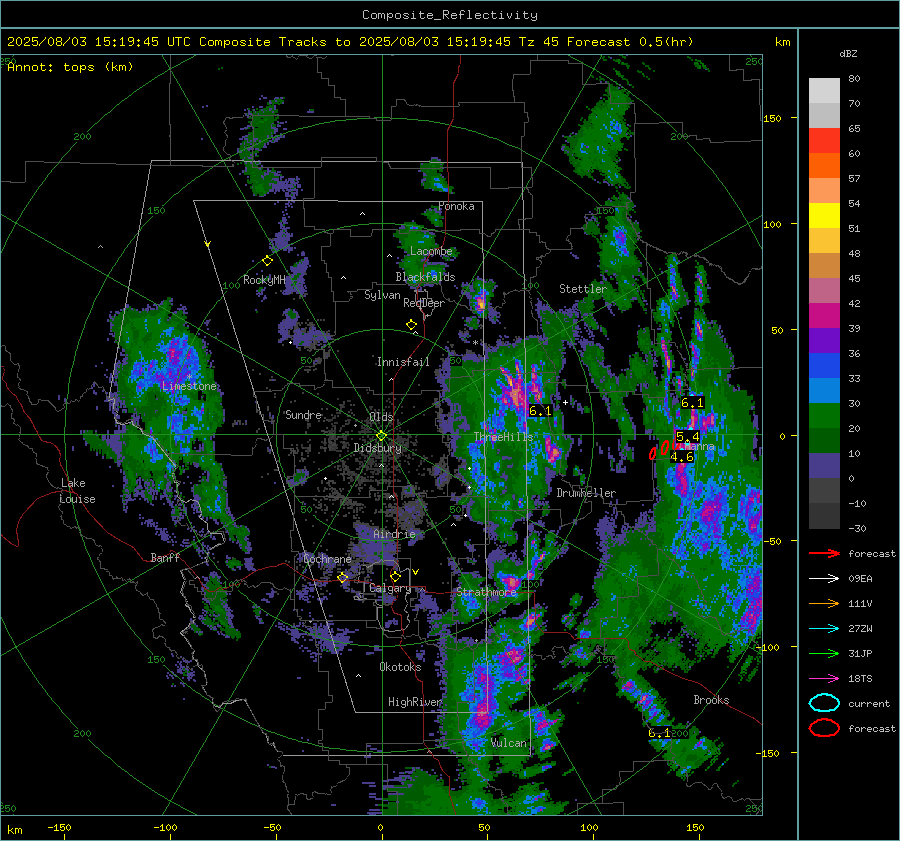Click the lightest gray swatch at 80 dBZ

pyautogui.click(x=824, y=91)
